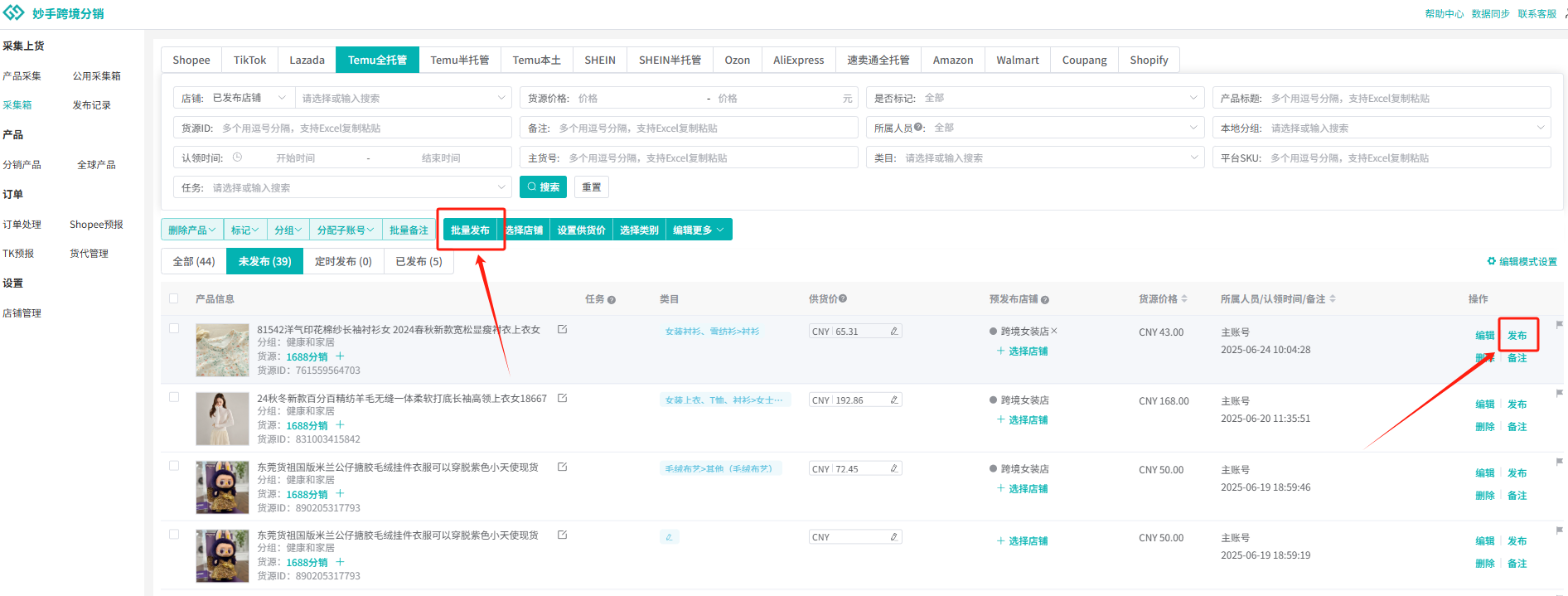Viewport: 1568px width, 596px height.
Task: Open 店铺管理 in the left sidebar
Action: pos(22,313)
